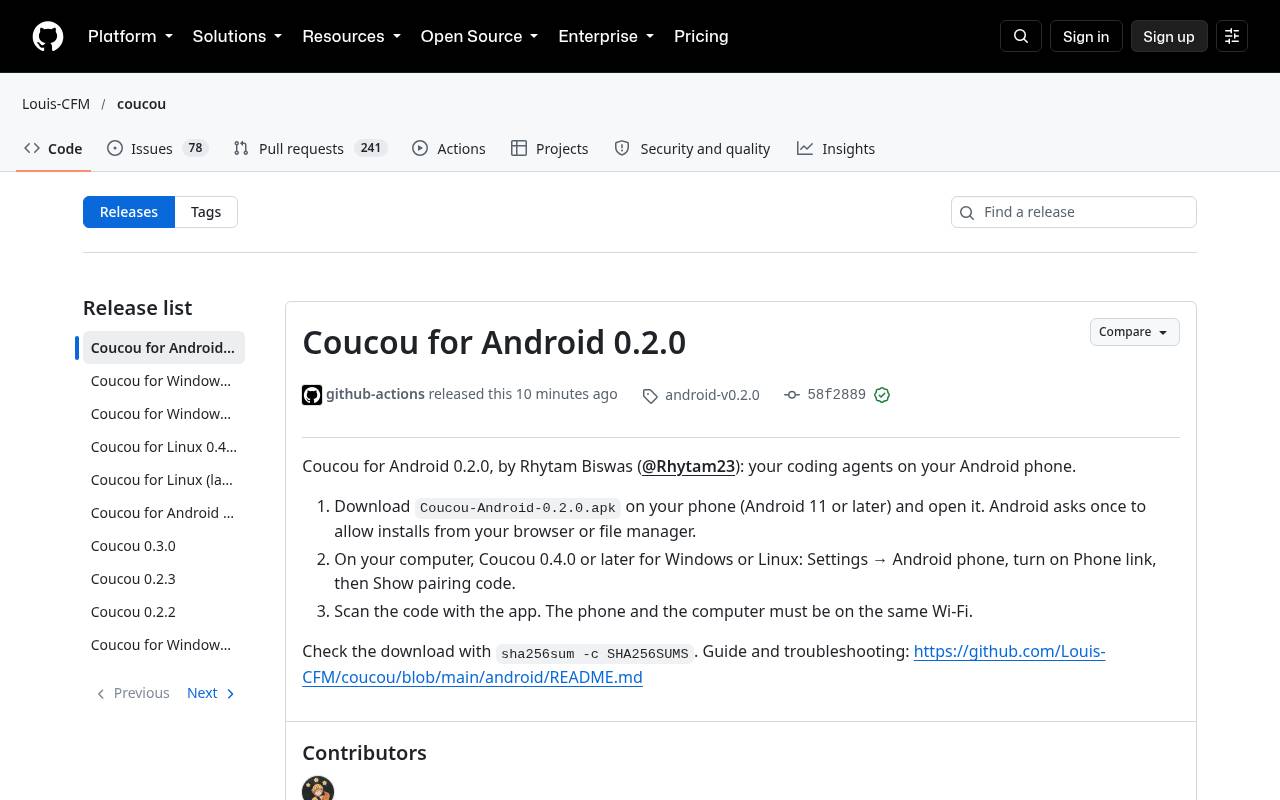Switch to the Tags view
Screen dimensions: 1280x800
(x=206, y=212)
